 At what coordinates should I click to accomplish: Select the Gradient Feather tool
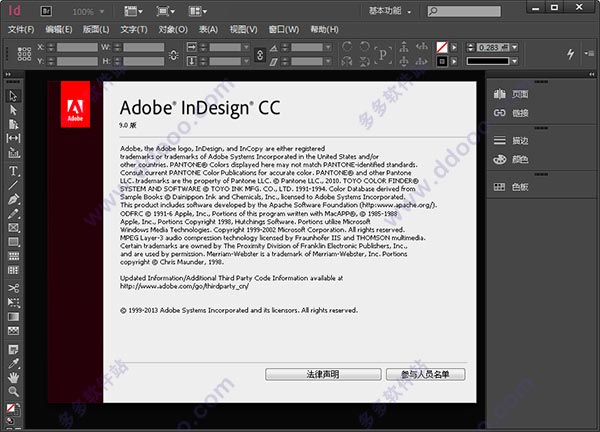point(13,331)
